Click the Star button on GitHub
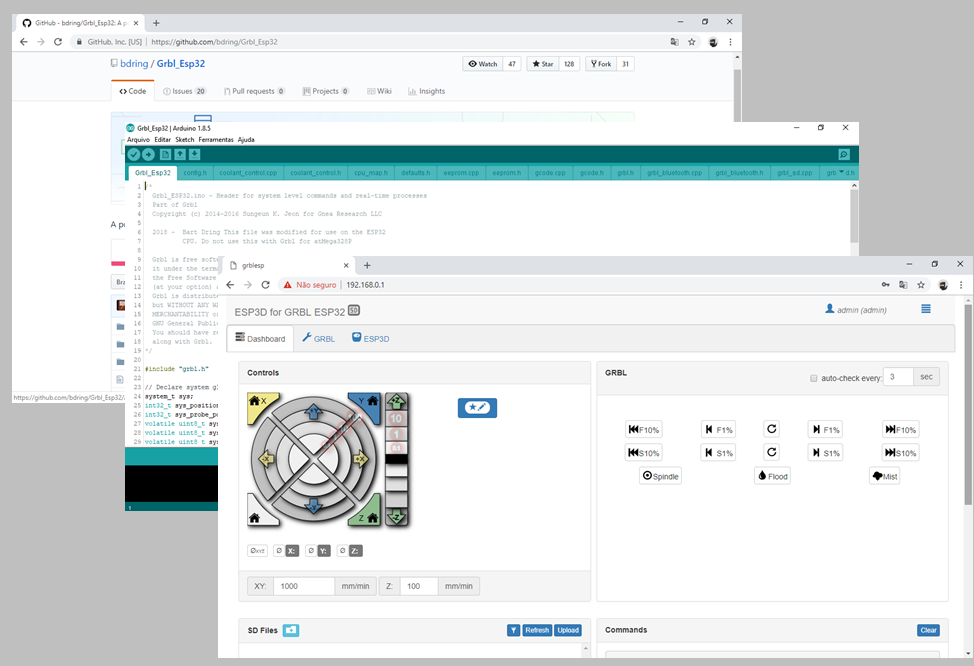Viewport: 974px width, 666px height. pyautogui.click(x=543, y=64)
